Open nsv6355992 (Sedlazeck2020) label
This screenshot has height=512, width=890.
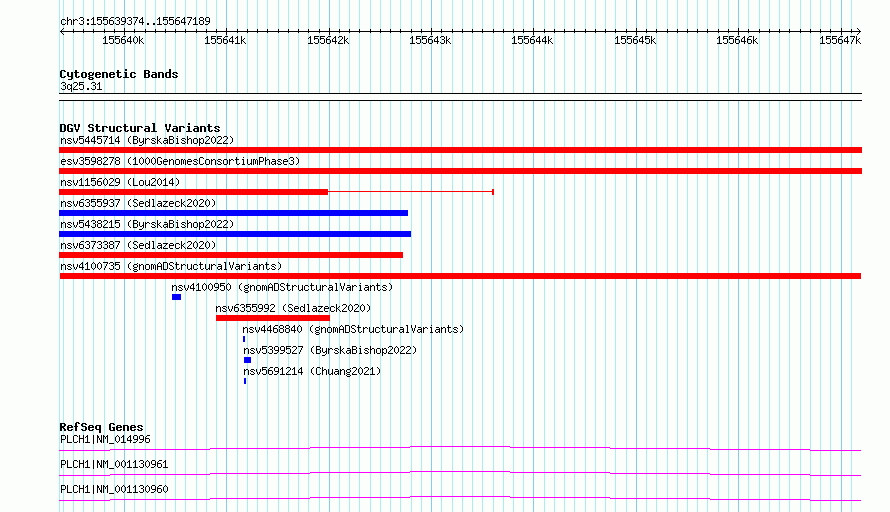click(293, 308)
